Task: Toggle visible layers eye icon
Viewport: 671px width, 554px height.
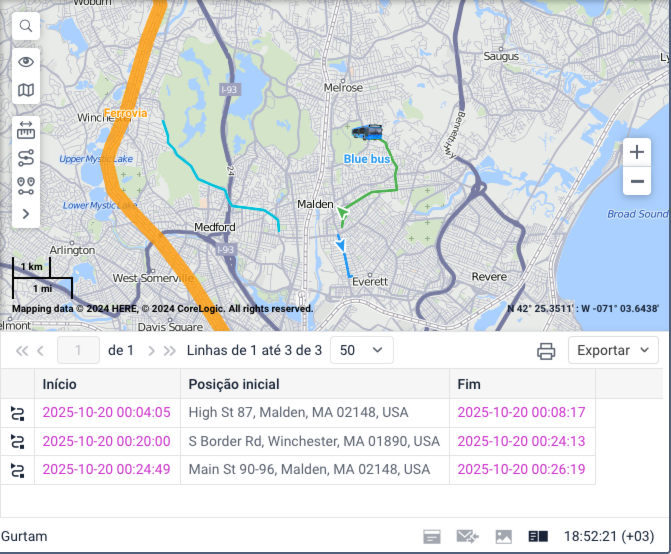Action: (x=25, y=62)
